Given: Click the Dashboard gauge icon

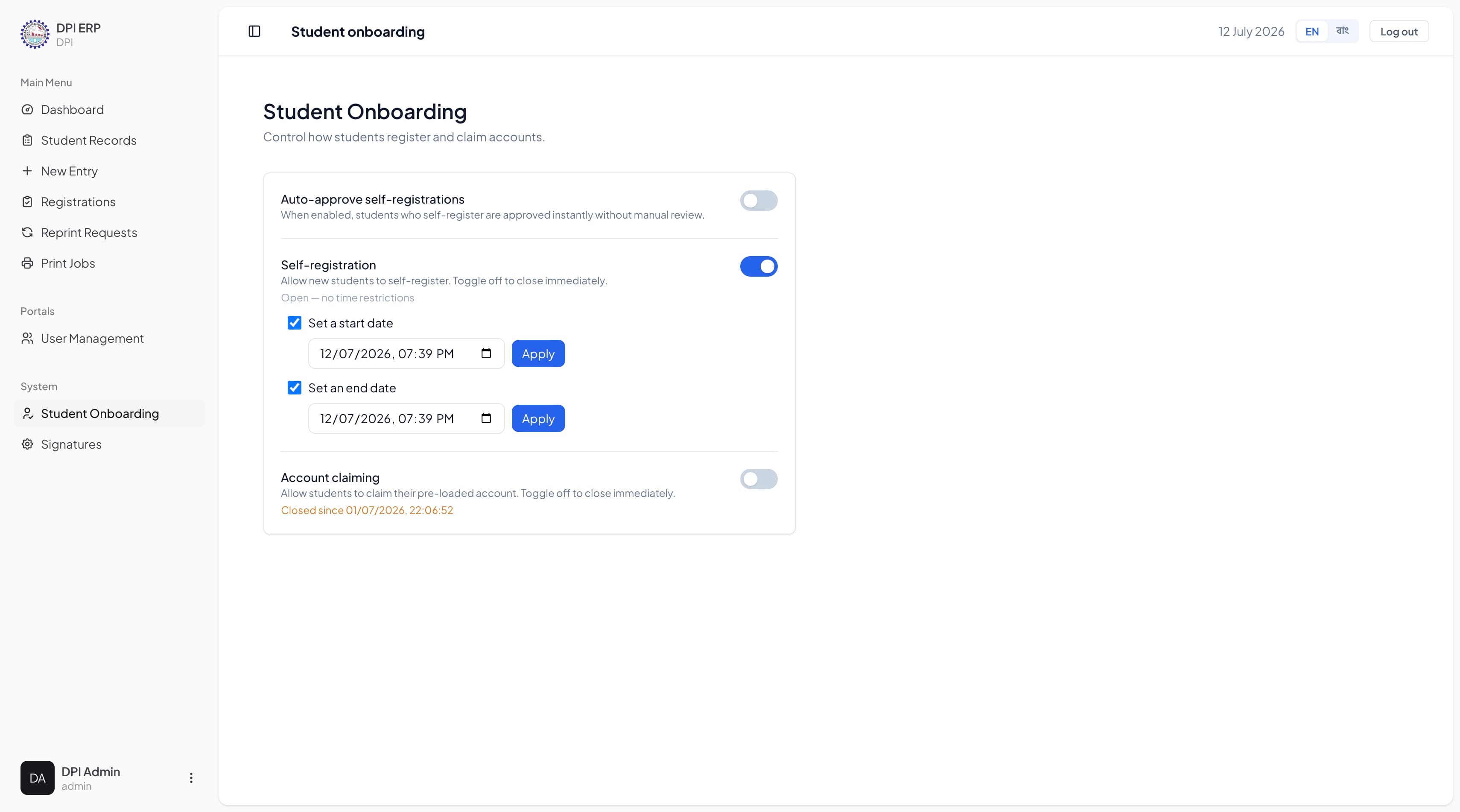Looking at the screenshot, I should coord(27,109).
